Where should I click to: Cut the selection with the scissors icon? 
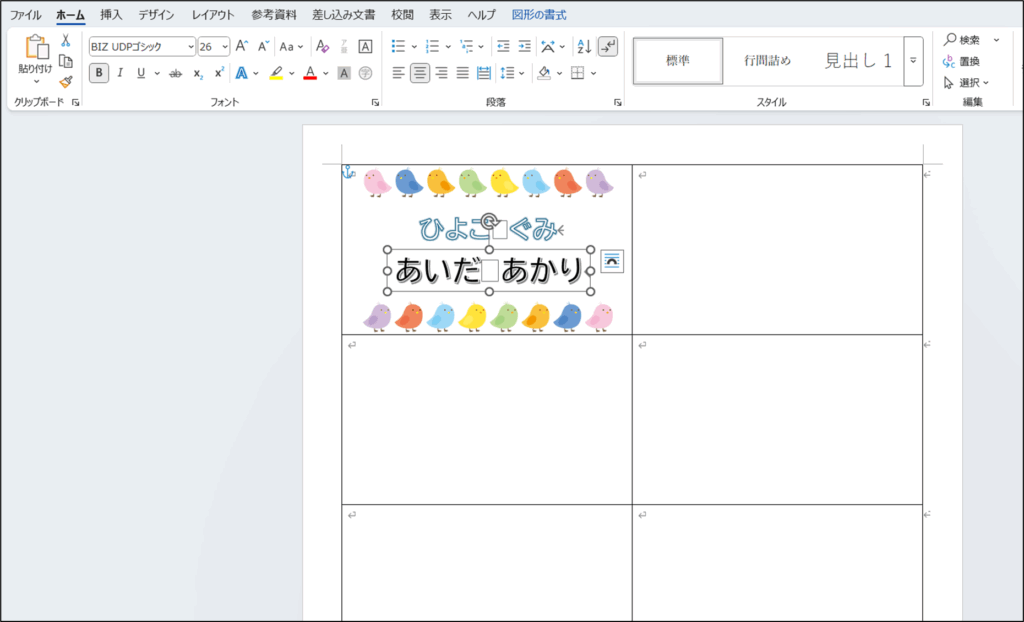click(x=65, y=41)
